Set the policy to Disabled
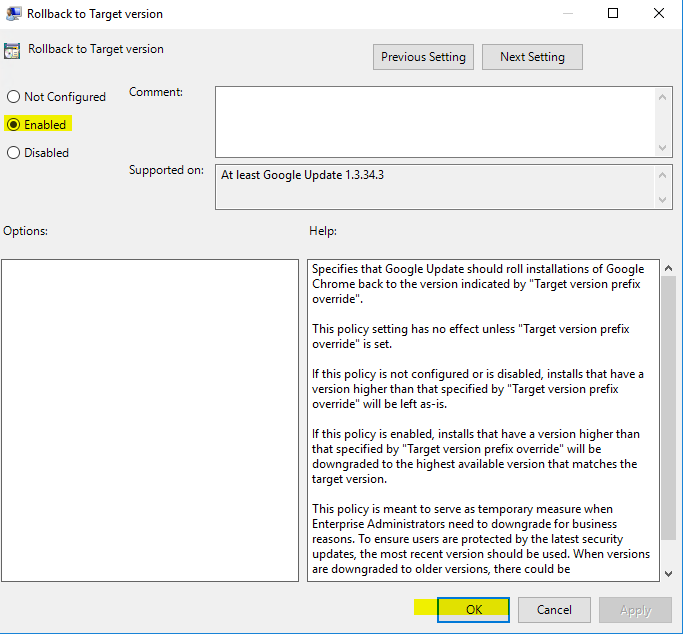The width and height of the screenshot is (690, 635). pyautogui.click(x=14, y=153)
